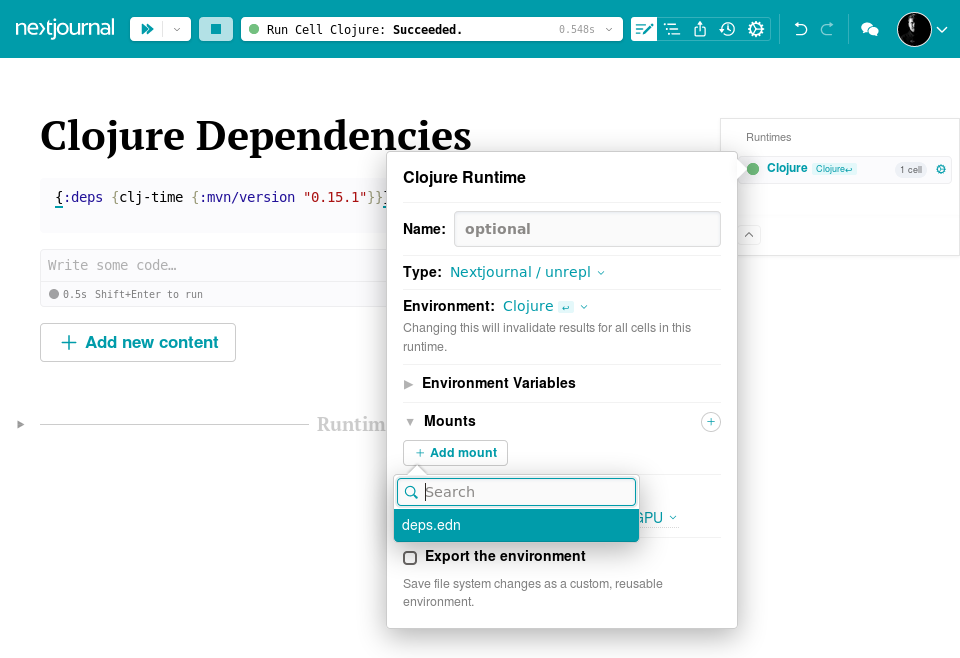Viewport: 960px width, 658px height.
Task: Click the Name optional input field
Action: pos(587,229)
